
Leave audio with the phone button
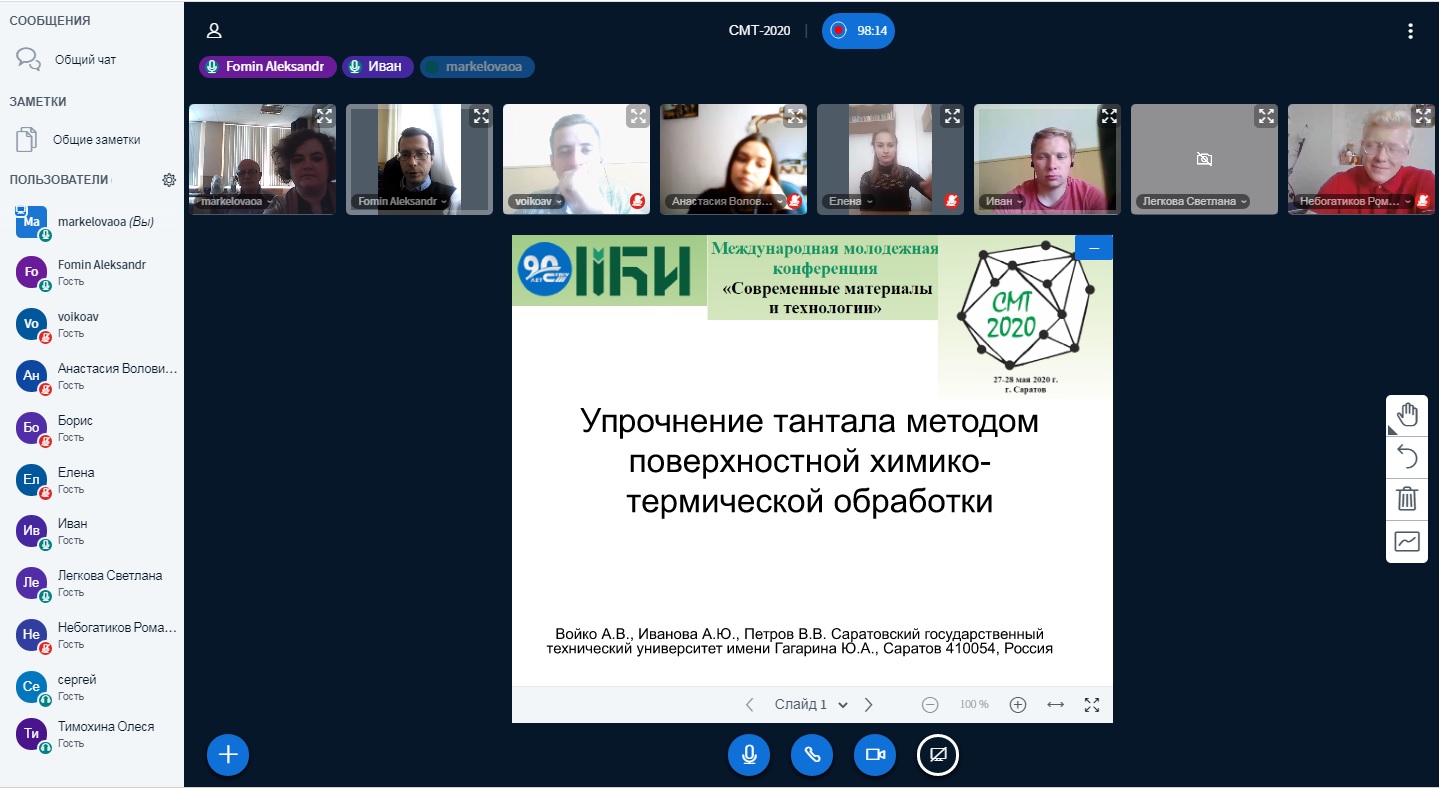812,755
